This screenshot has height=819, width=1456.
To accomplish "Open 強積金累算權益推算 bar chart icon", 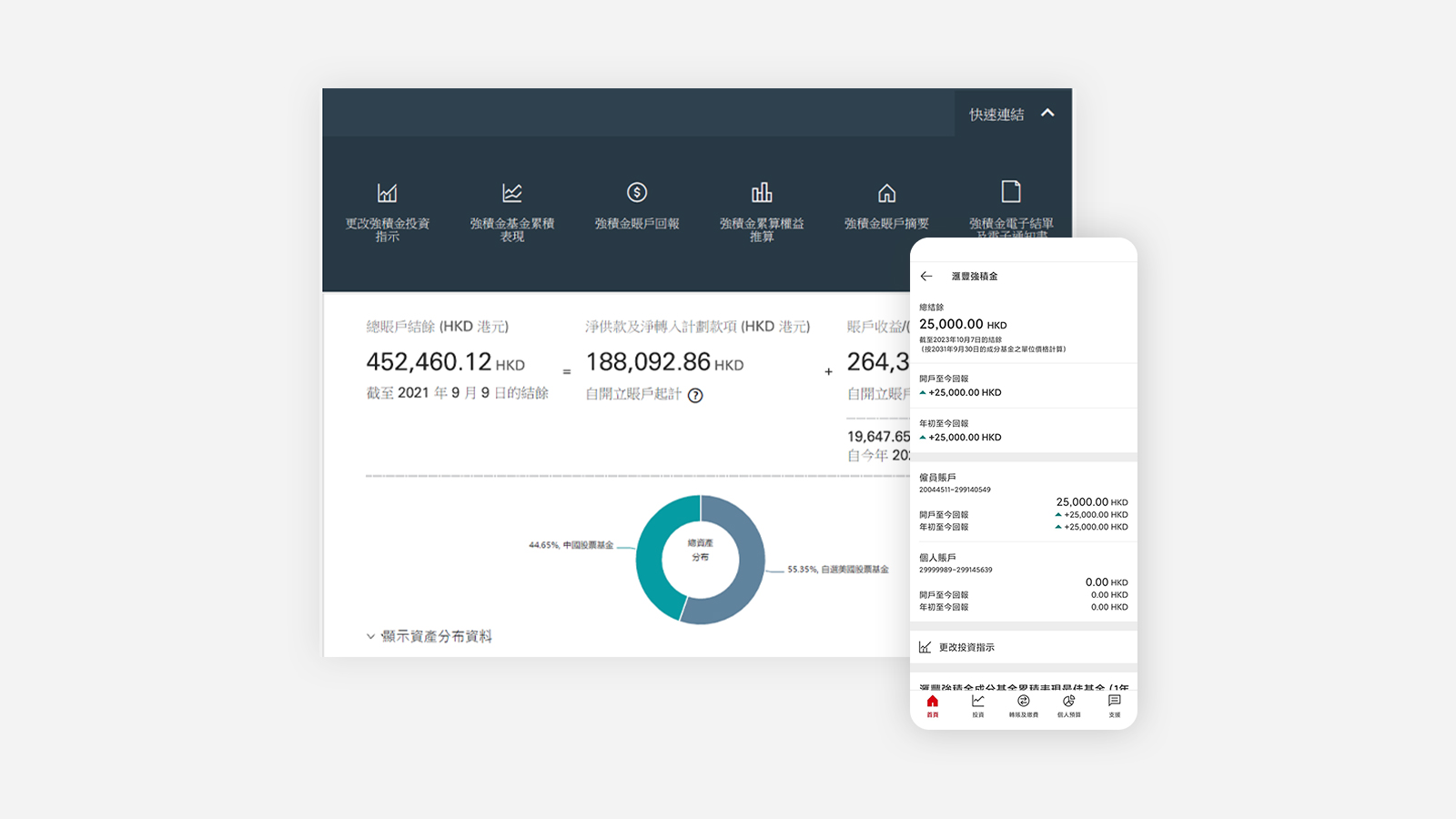I will (762, 192).
